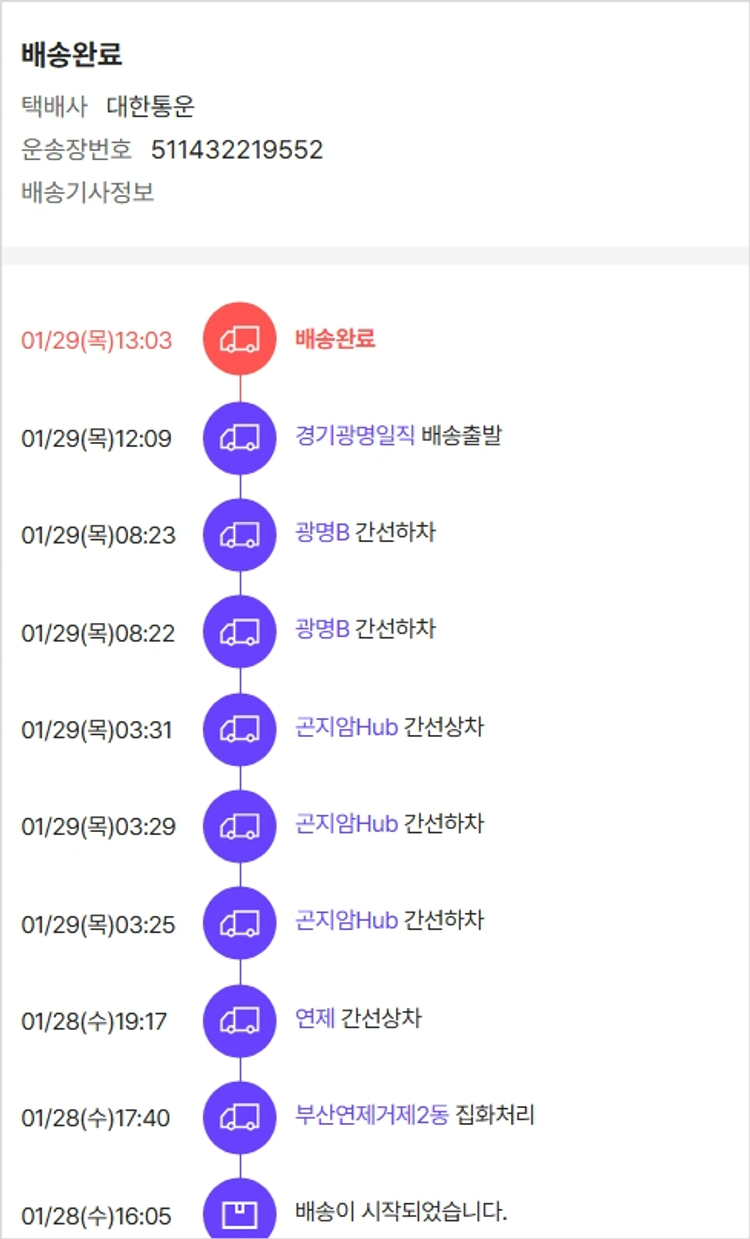This screenshot has width=750, height=1239.
Task: Click the truck icon beside 부산연제거제2동 집화처리
Action: pos(239,1118)
